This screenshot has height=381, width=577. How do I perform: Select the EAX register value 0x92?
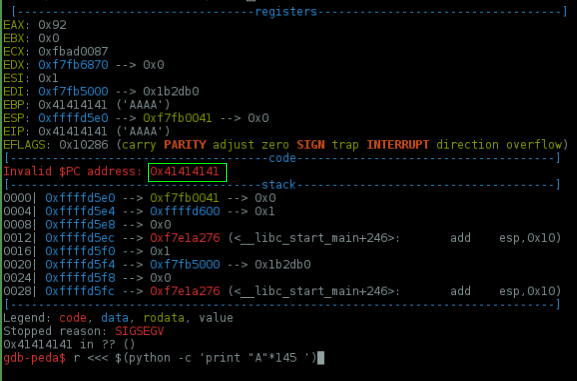click(52, 25)
